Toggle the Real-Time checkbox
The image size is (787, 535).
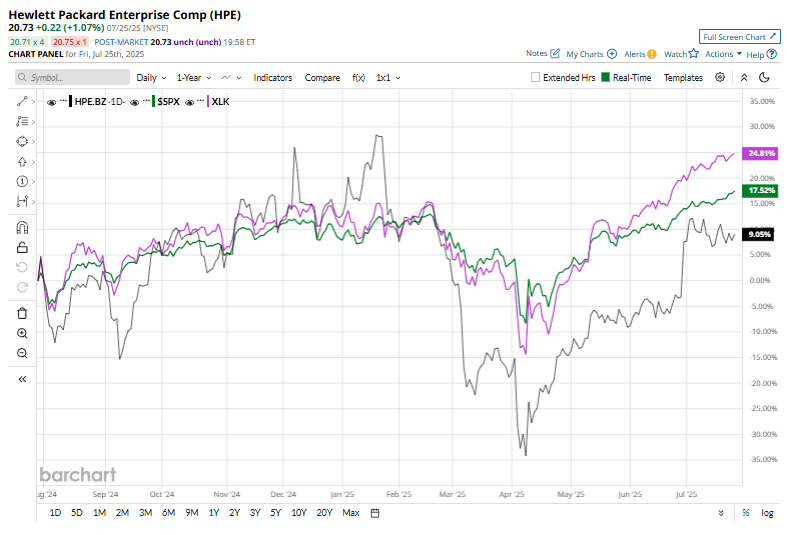point(605,77)
